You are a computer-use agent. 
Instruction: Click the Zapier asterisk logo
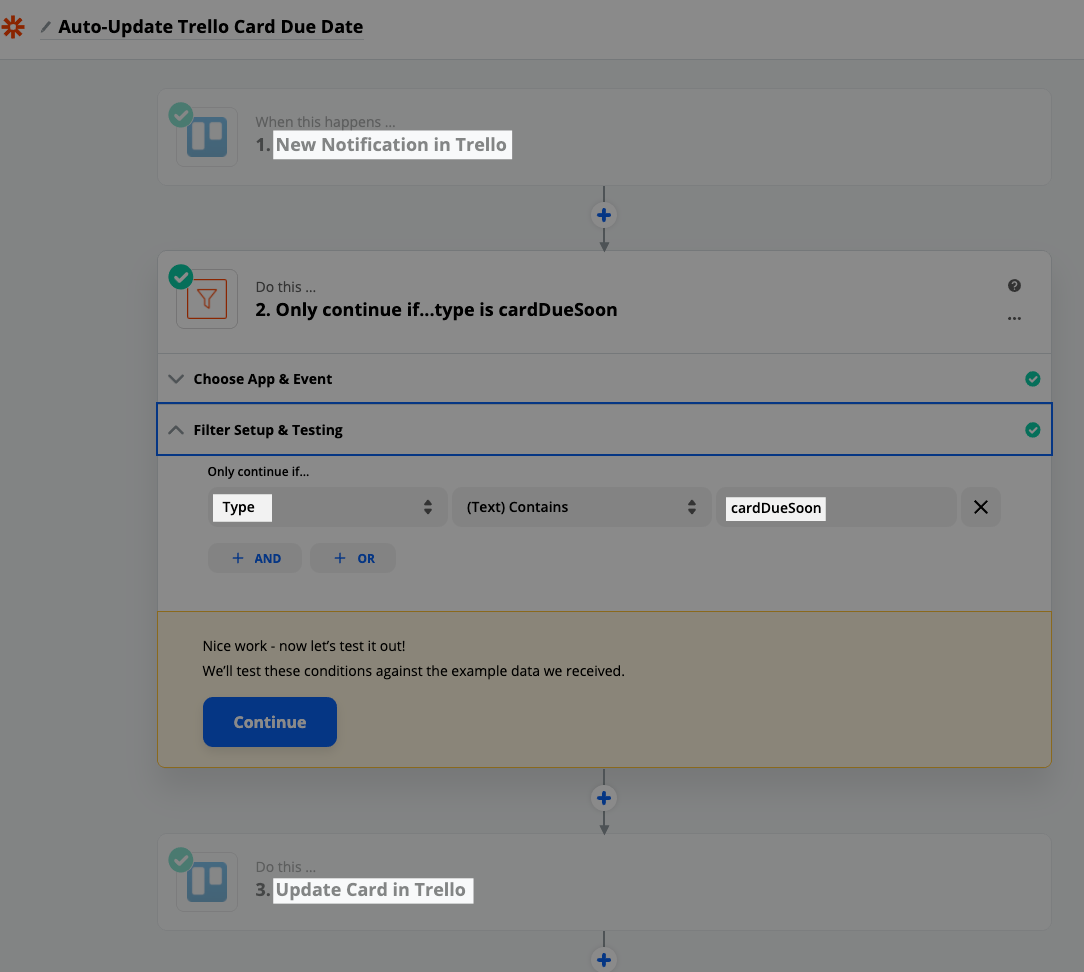12,27
